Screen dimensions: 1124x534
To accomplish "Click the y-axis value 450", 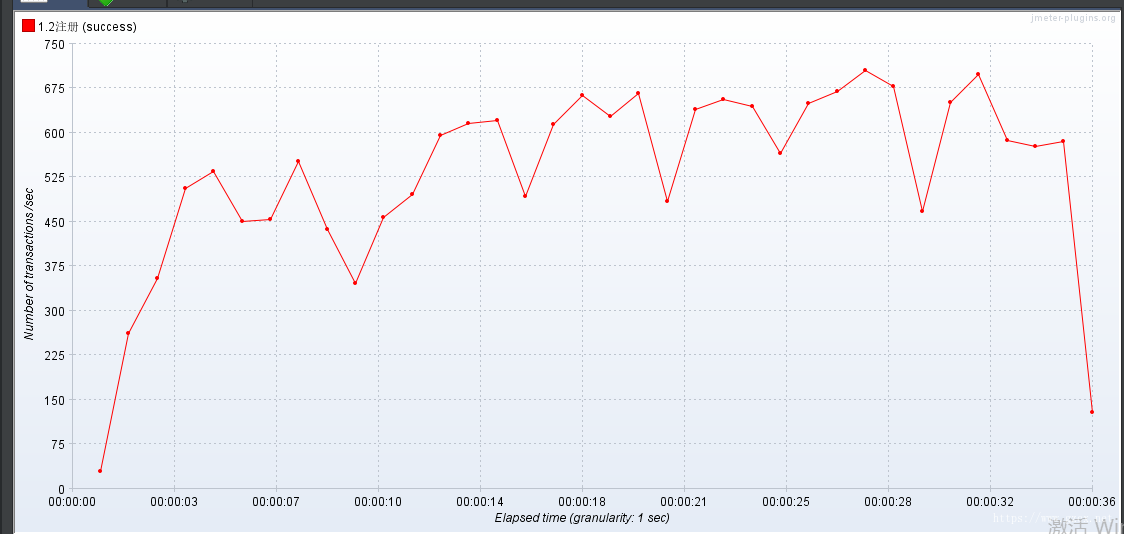I will point(55,222).
